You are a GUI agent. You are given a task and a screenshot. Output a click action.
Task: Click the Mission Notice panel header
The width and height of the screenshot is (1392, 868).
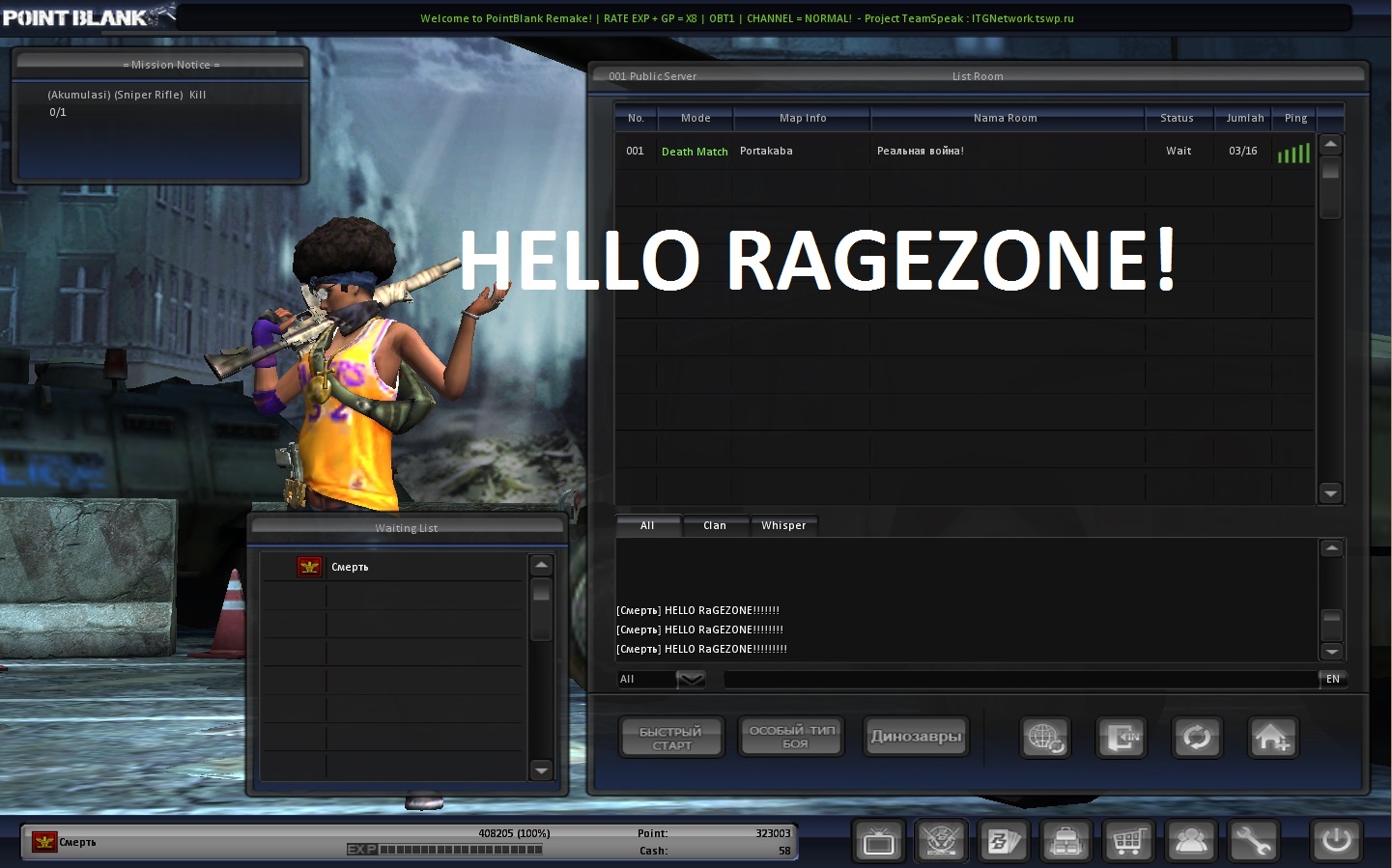tap(159, 64)
